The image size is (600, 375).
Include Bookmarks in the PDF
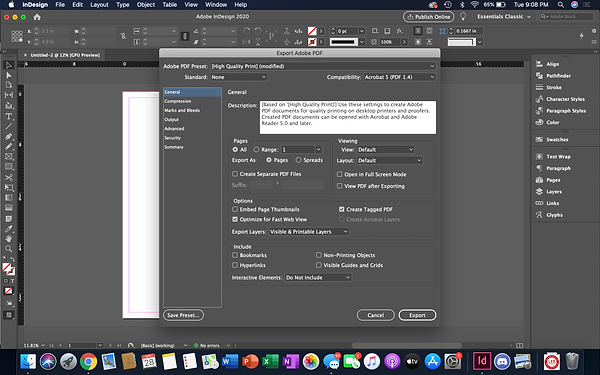[235, 255]
